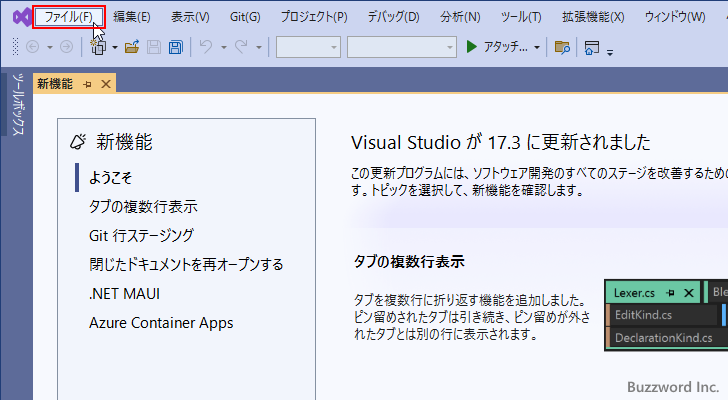Click the new project icon
Screen dimensions: 728x400
click(x=98, y=47)
